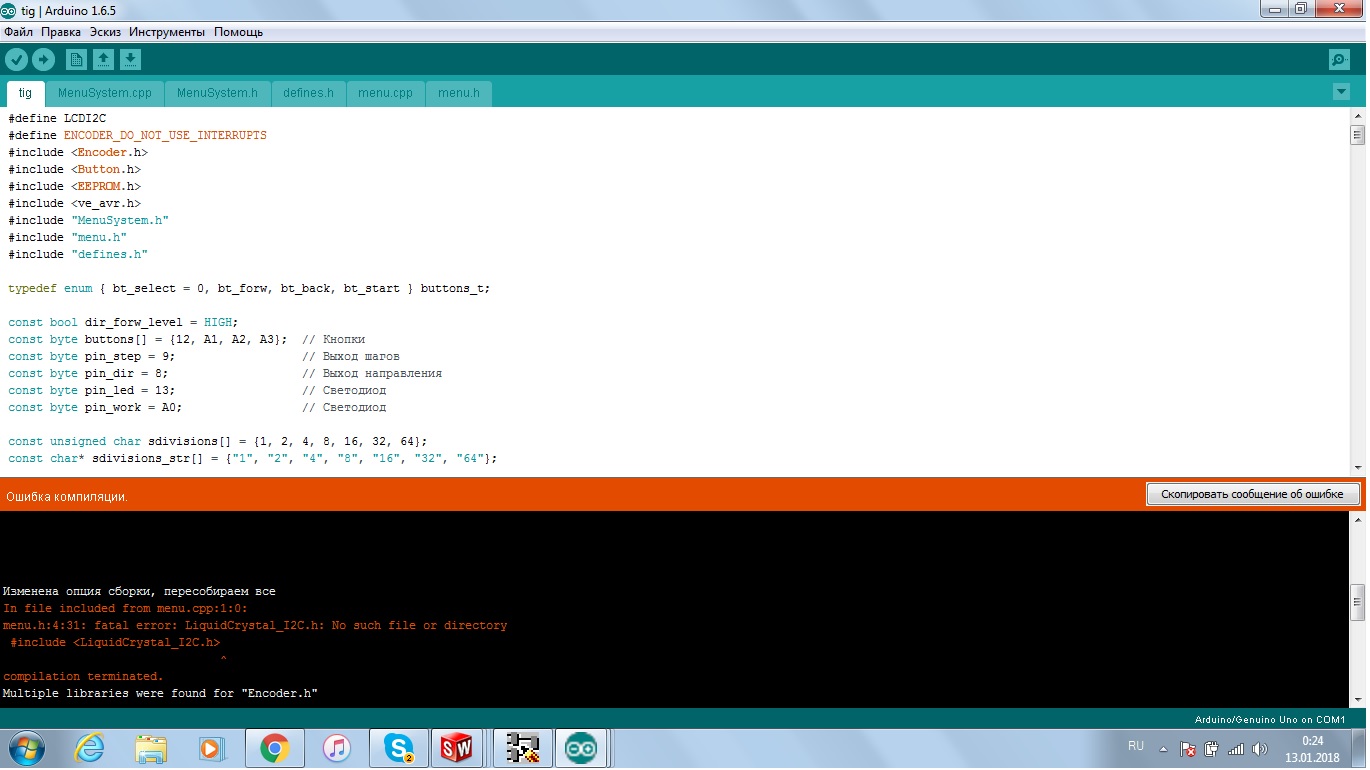
Task: Click the '#define ENCODER_DO_NOT_USE_INTERRUPTS' line
Action: click(x=137, y=135)
